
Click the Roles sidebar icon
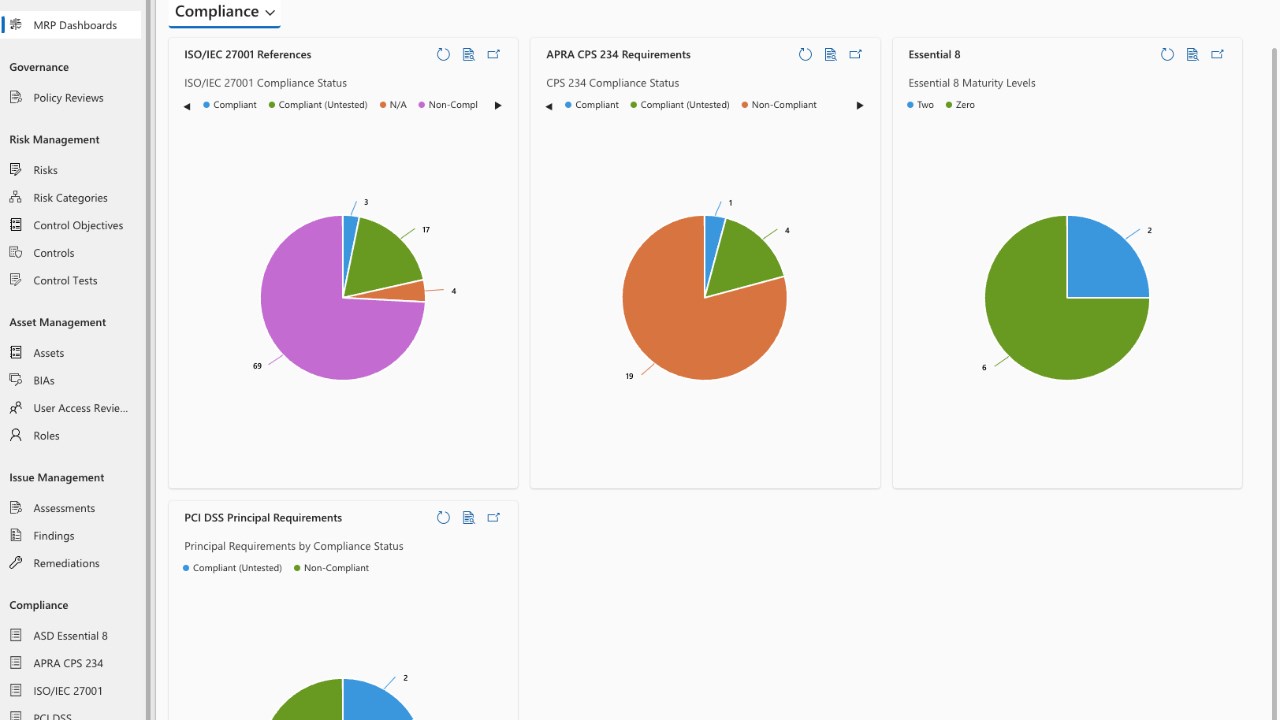coord(16,436)
